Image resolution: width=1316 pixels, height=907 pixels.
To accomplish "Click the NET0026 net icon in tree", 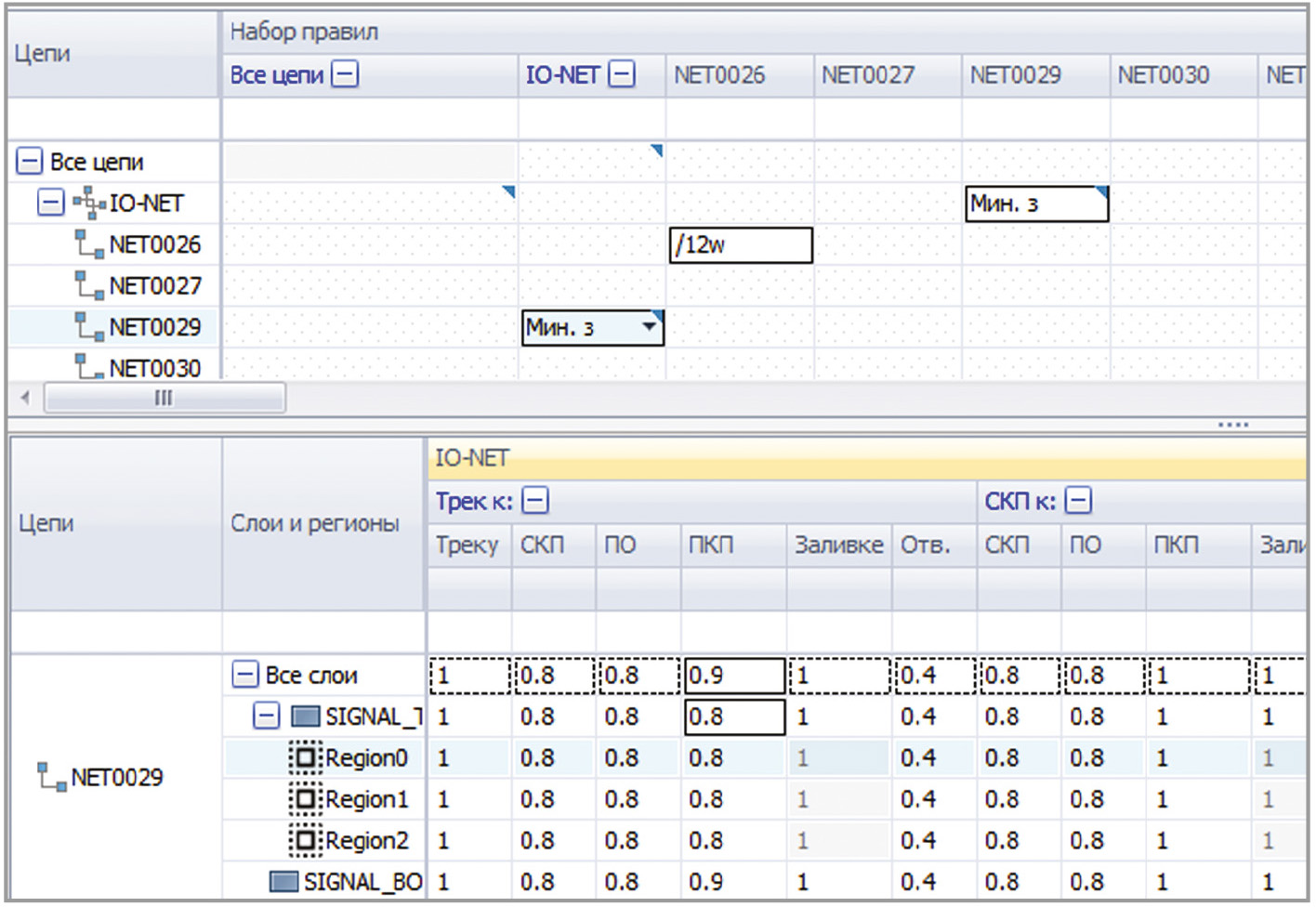I will point(89,244).
